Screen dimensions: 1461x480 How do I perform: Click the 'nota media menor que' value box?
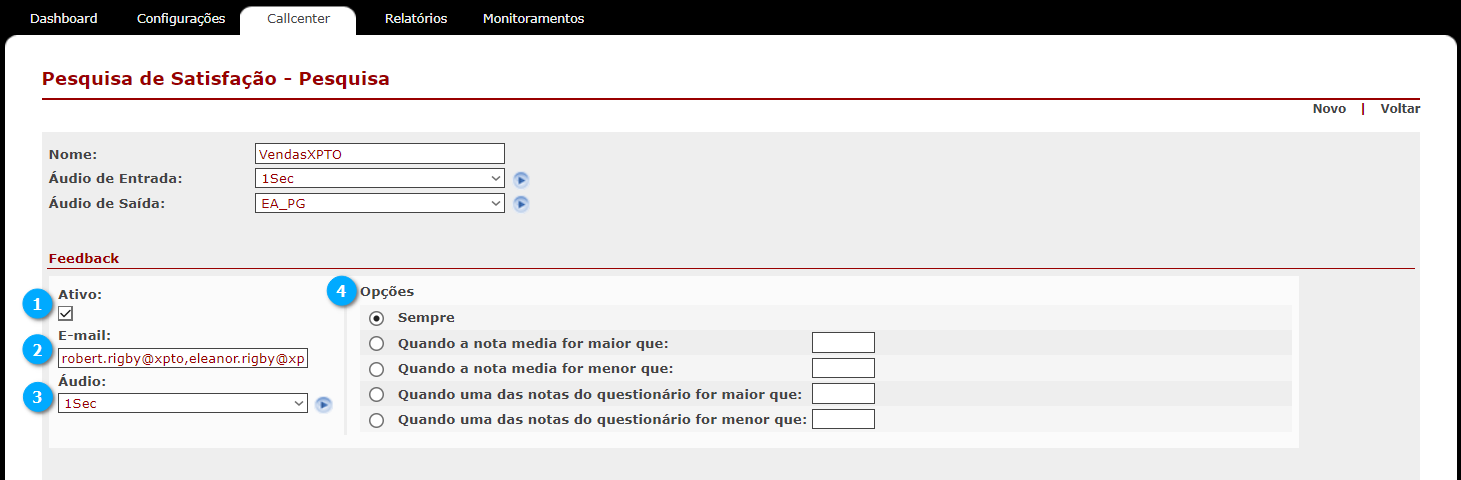coord(843,369)
